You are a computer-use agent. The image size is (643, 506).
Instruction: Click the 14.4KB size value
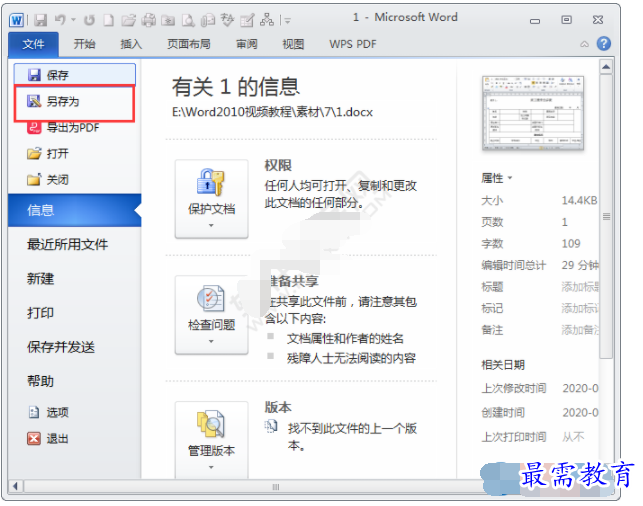tap(579, 200)
